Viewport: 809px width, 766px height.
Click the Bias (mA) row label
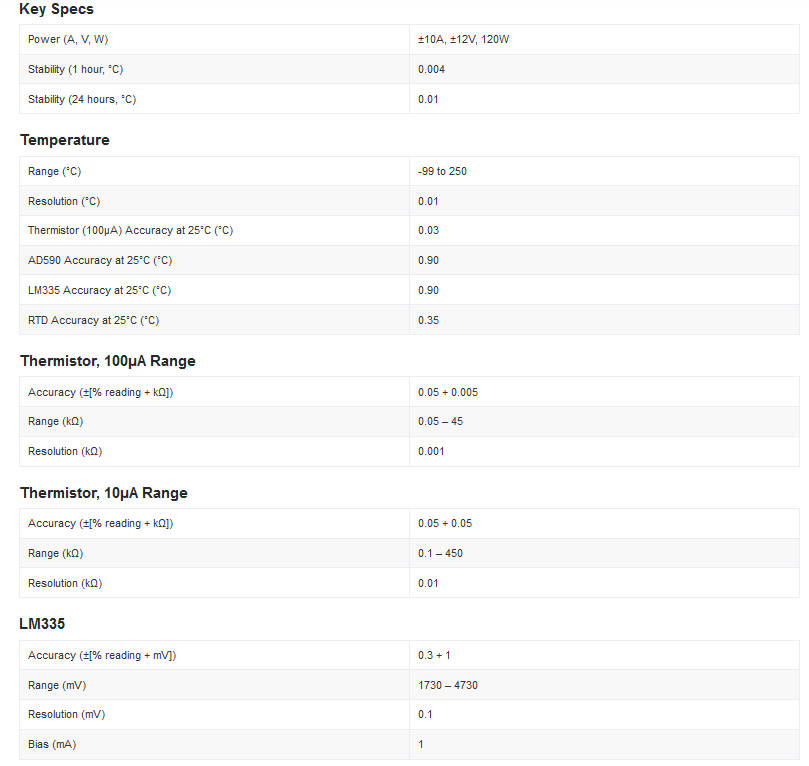coord(53,744)
